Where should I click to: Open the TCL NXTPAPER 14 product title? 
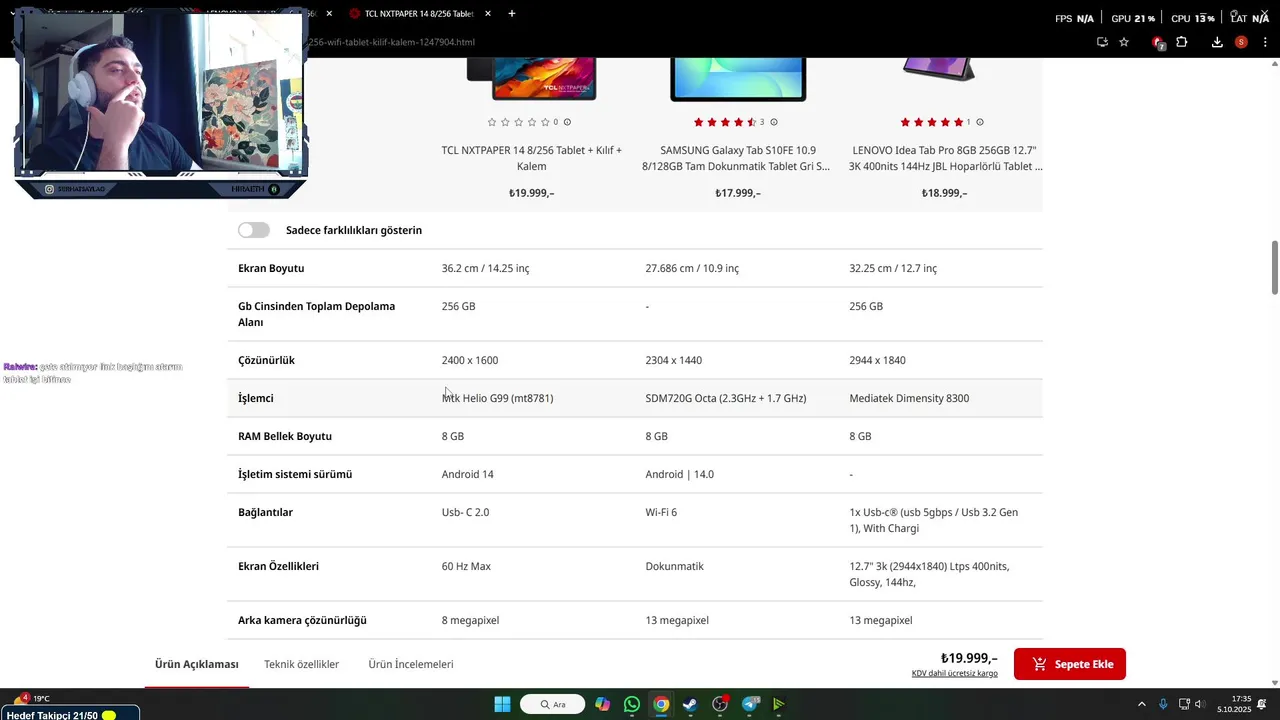pyautogui.click(x=532, y=158)
